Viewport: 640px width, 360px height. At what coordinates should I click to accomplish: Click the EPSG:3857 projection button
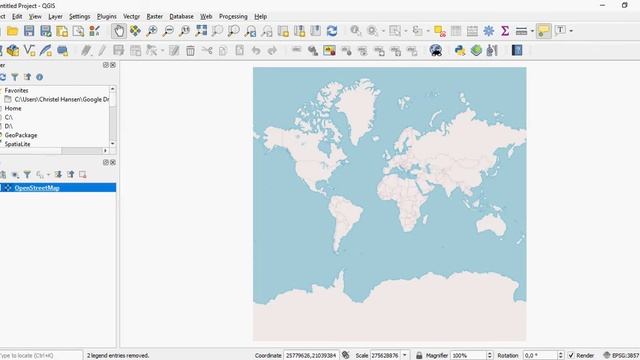point(621,356)
